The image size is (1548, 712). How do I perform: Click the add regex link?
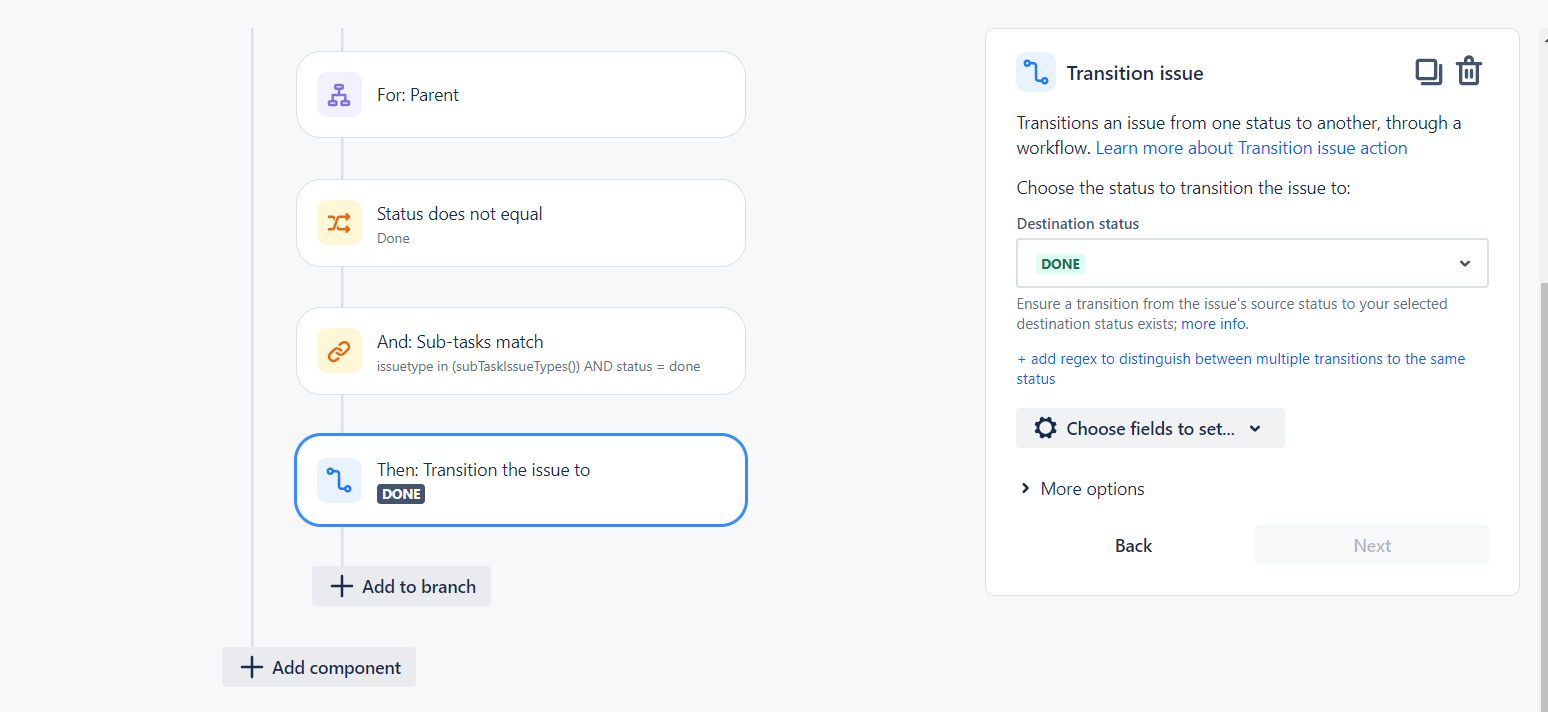coord(1240,358)
